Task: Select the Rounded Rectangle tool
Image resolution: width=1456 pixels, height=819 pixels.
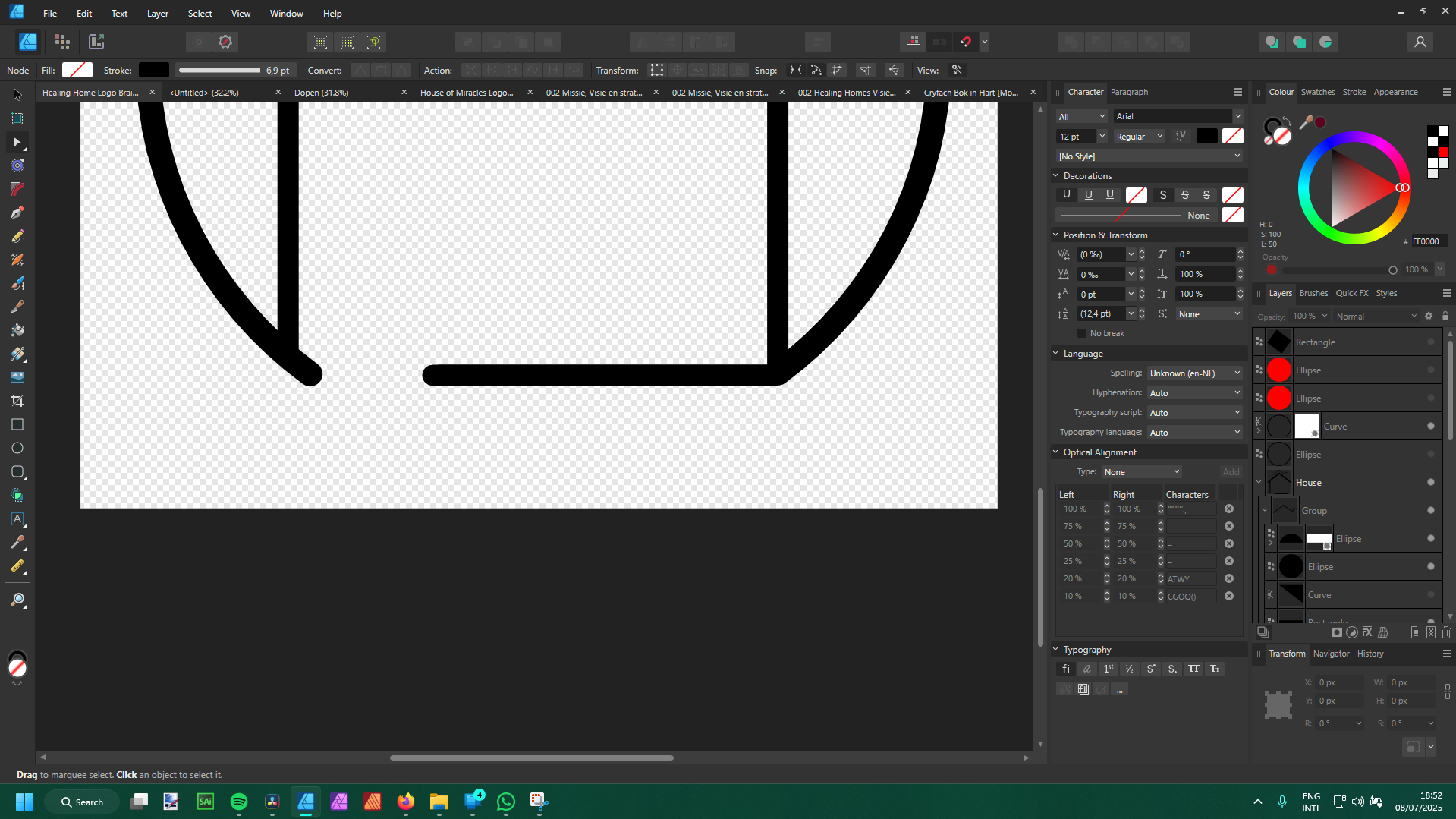Action: (17, 471)
